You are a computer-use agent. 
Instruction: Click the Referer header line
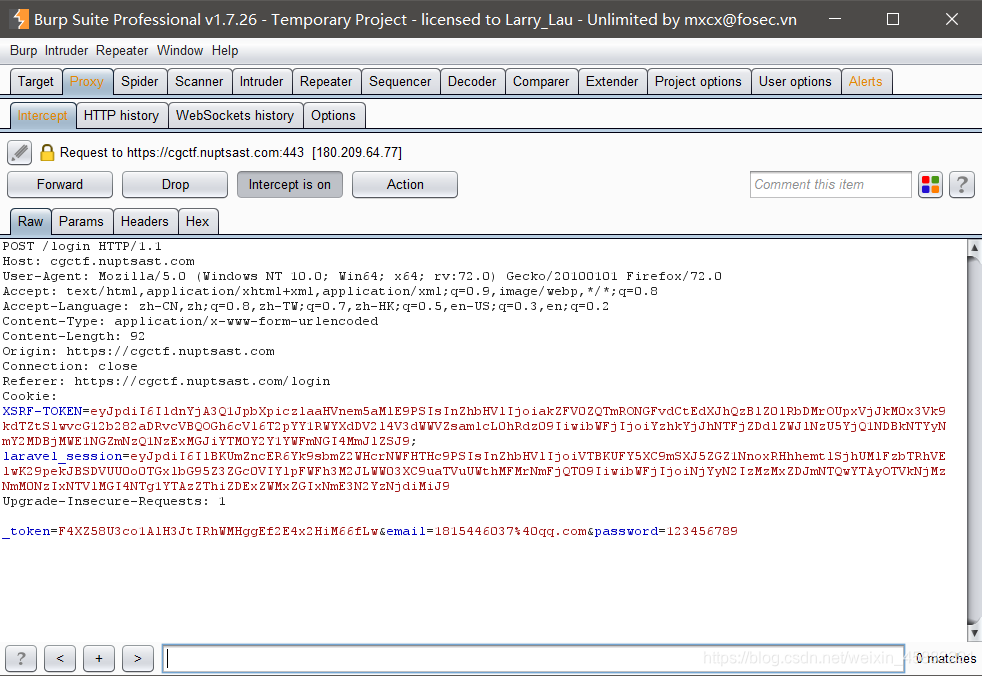(166, 382)
